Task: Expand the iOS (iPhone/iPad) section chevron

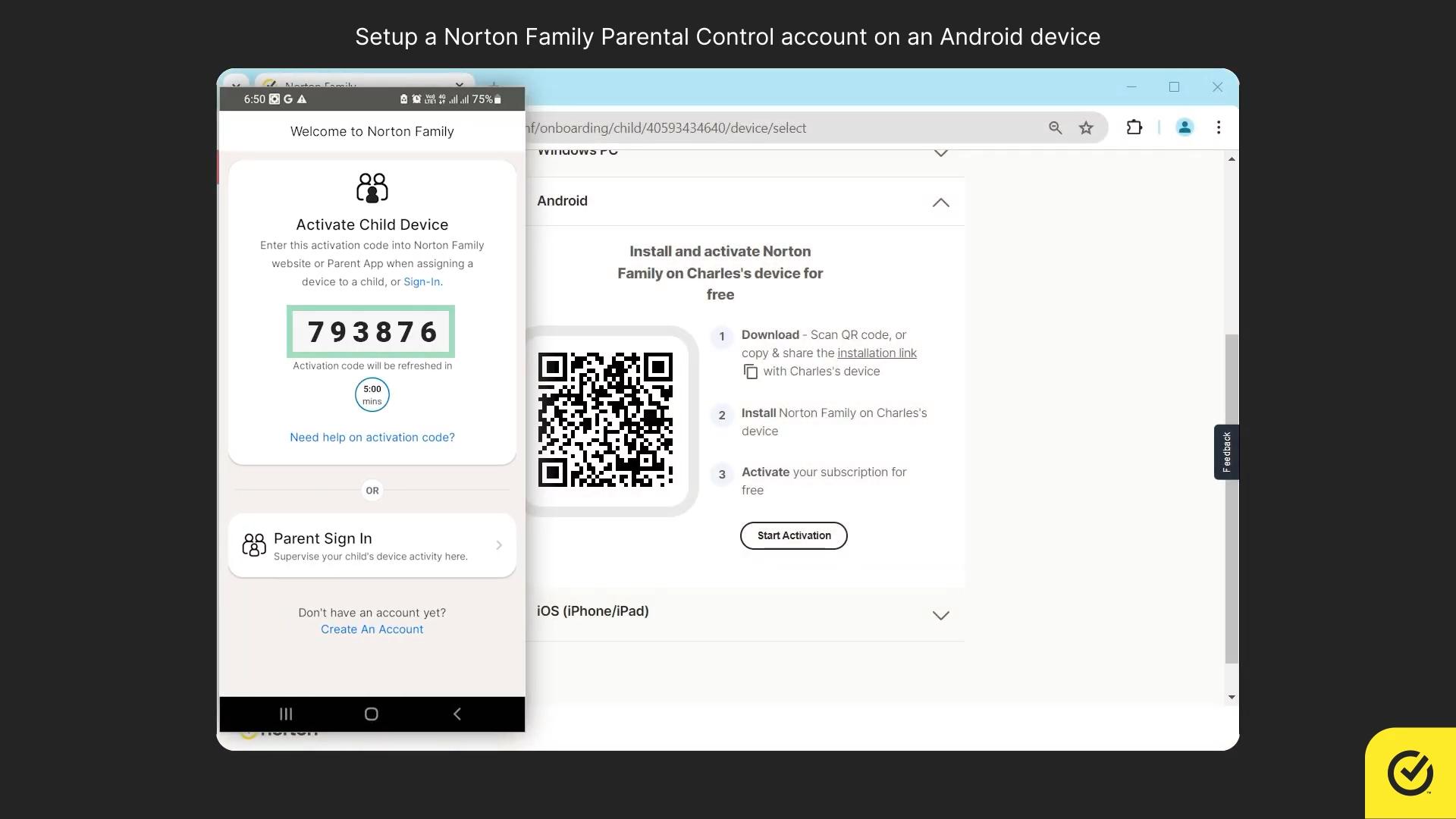Action: pyautogui.click(x=941, y=615)
